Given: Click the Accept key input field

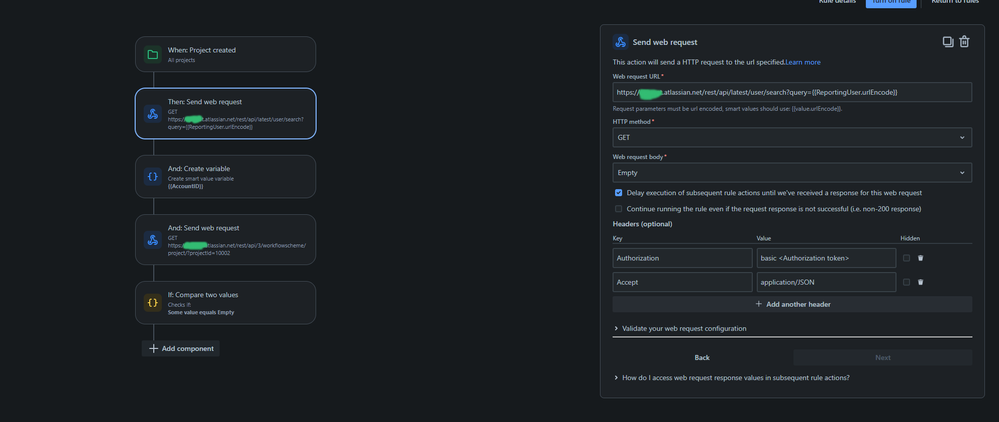Looking at the screenshot, I should click(x=682, y=282).
